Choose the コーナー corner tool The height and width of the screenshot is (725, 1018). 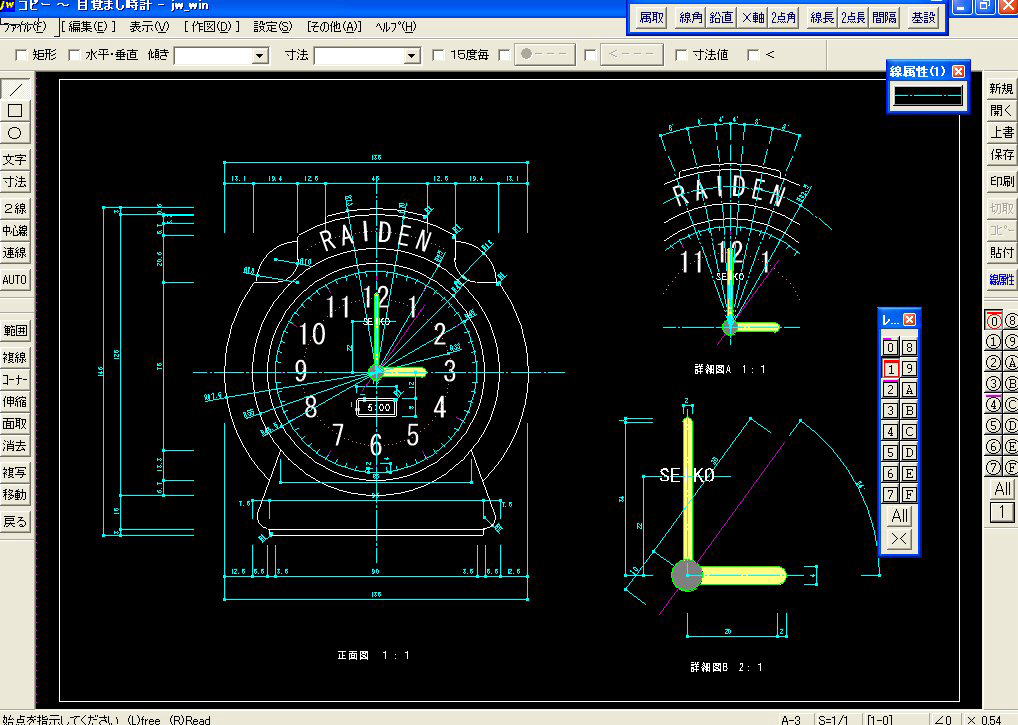pyautogui.click(x=15, y=380)
